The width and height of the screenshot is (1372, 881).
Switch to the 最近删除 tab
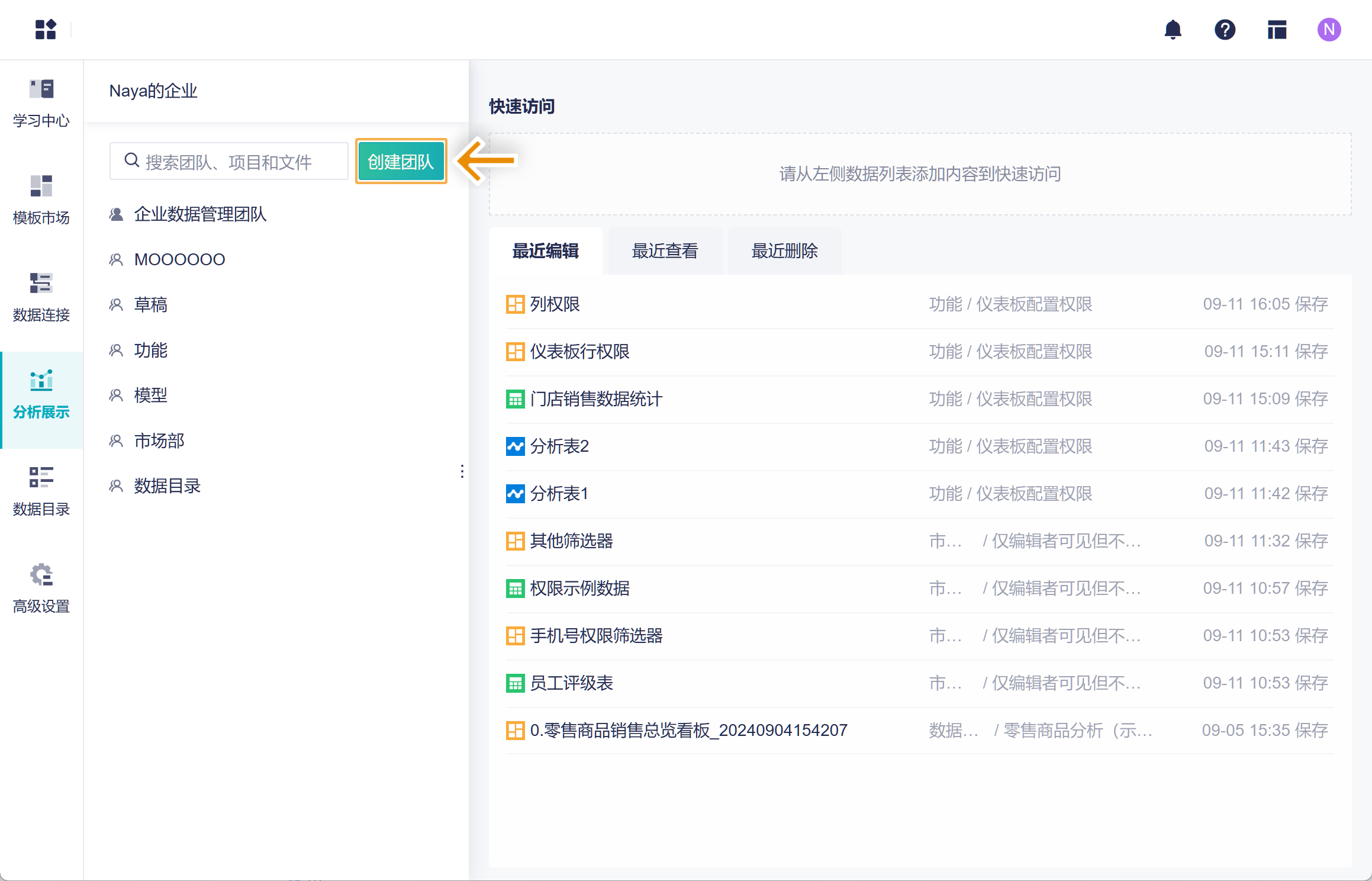click(x=784, y=251)
